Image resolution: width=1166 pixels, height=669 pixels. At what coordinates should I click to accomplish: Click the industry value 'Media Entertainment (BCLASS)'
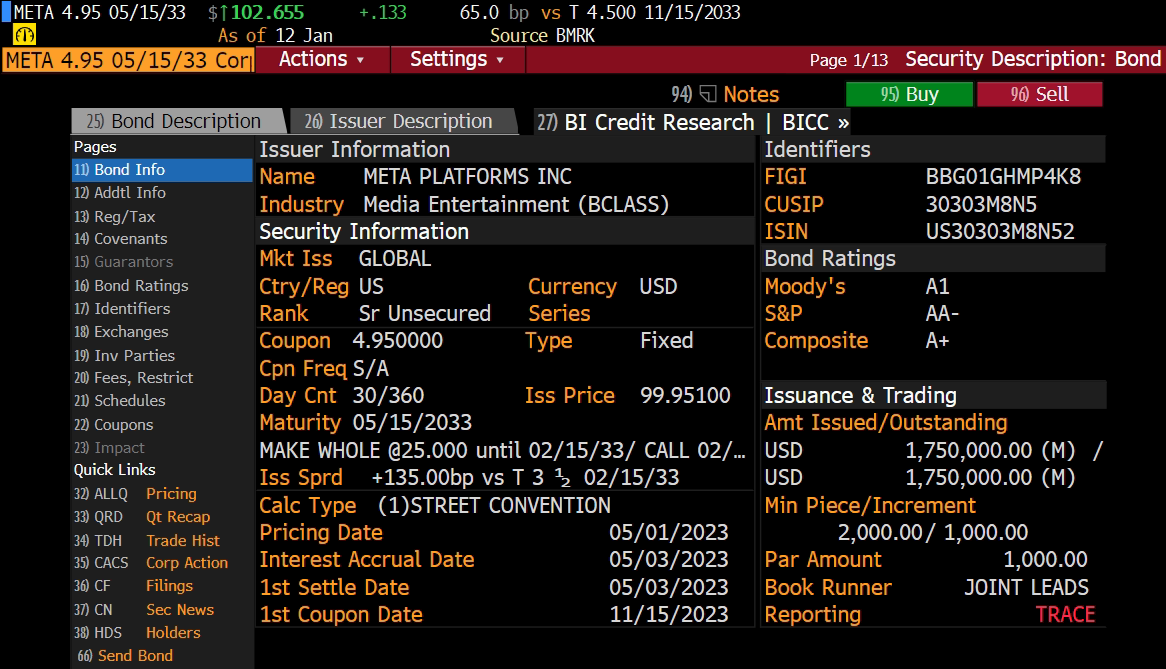516,204
